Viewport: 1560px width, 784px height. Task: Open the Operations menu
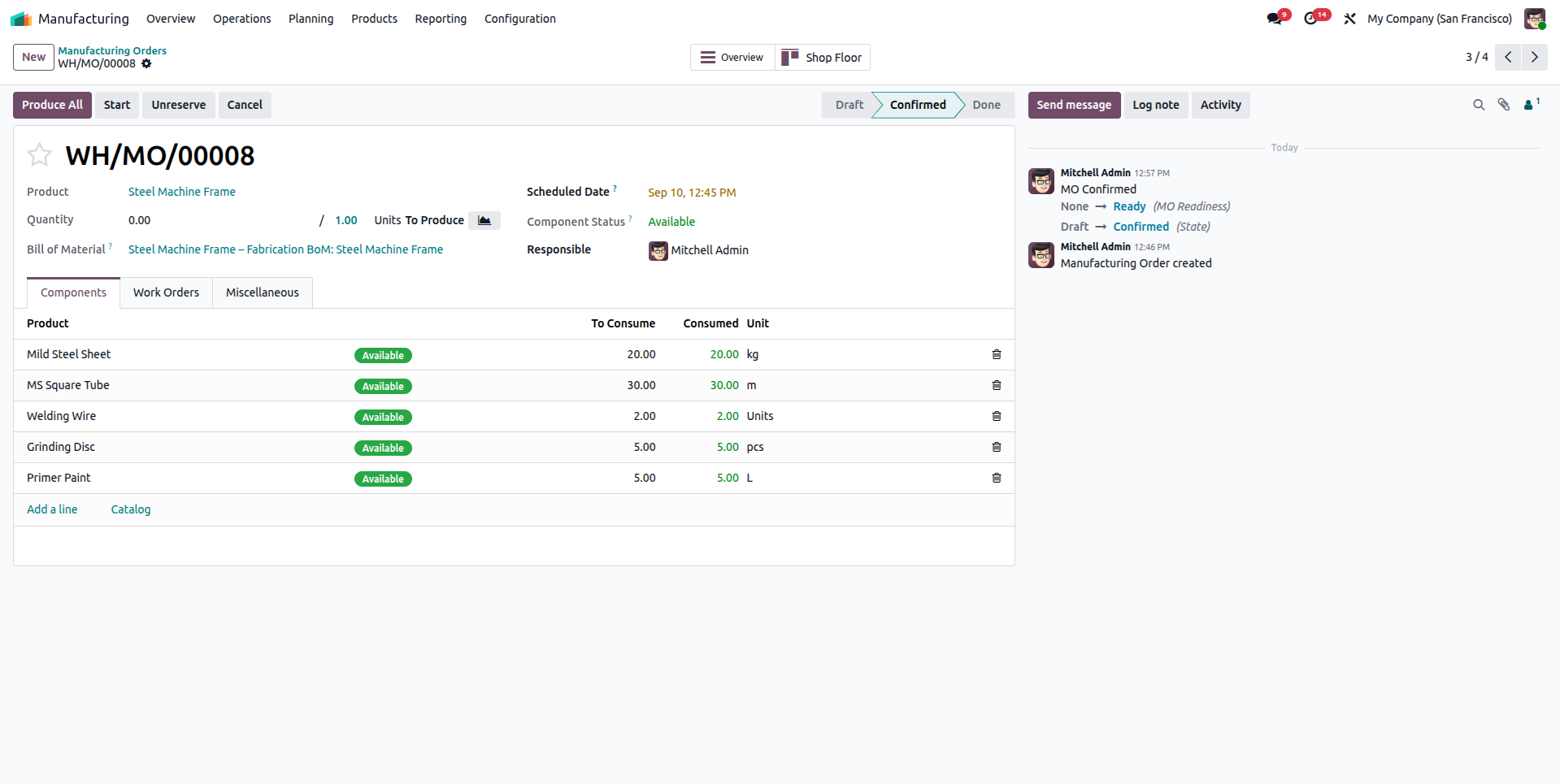click(242, 19)
